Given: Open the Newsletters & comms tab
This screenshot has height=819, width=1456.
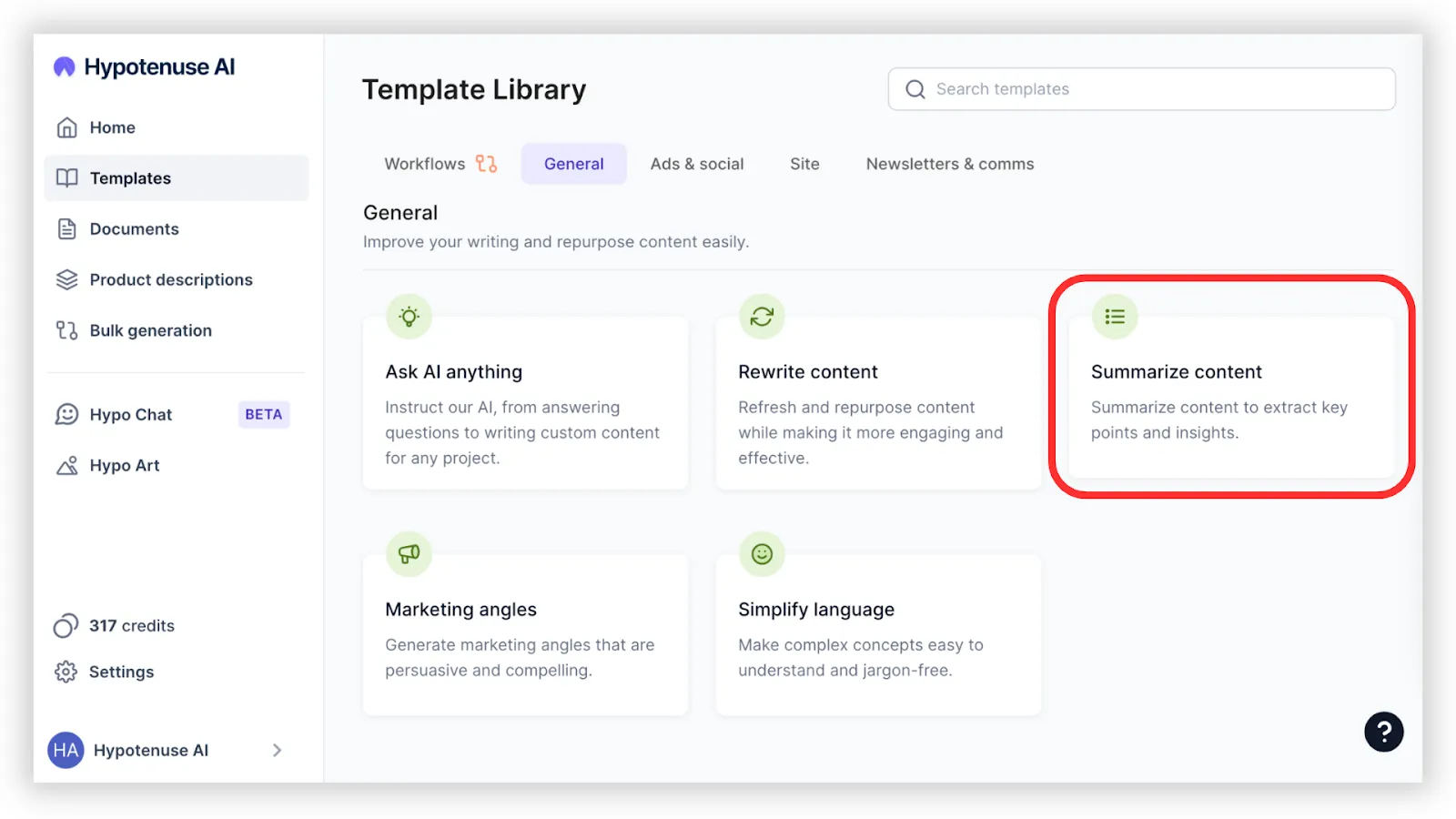Looking at the screenshot, I should click(950, 164).
